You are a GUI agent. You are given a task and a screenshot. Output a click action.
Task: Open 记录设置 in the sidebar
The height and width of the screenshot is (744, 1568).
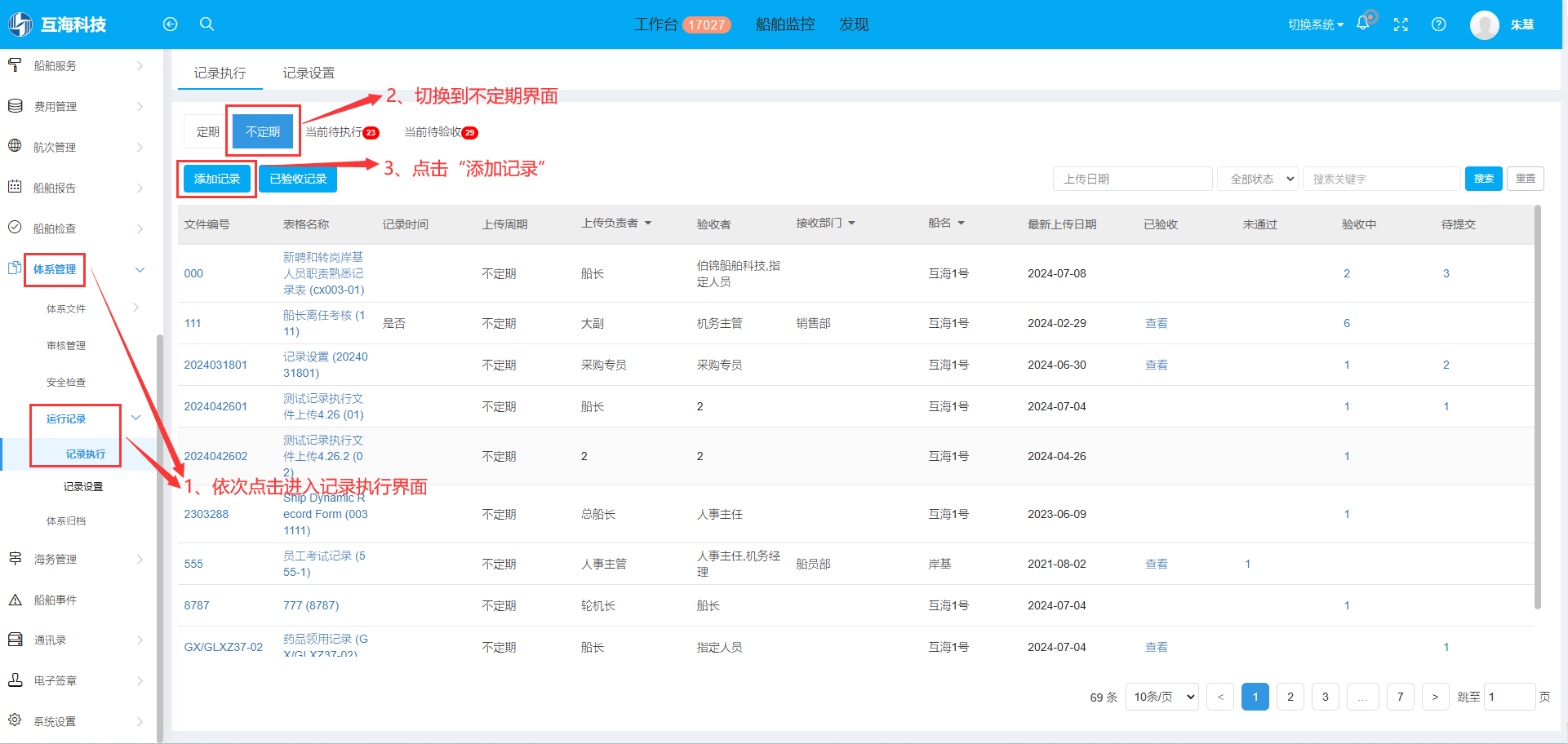[x=83, y=486]
